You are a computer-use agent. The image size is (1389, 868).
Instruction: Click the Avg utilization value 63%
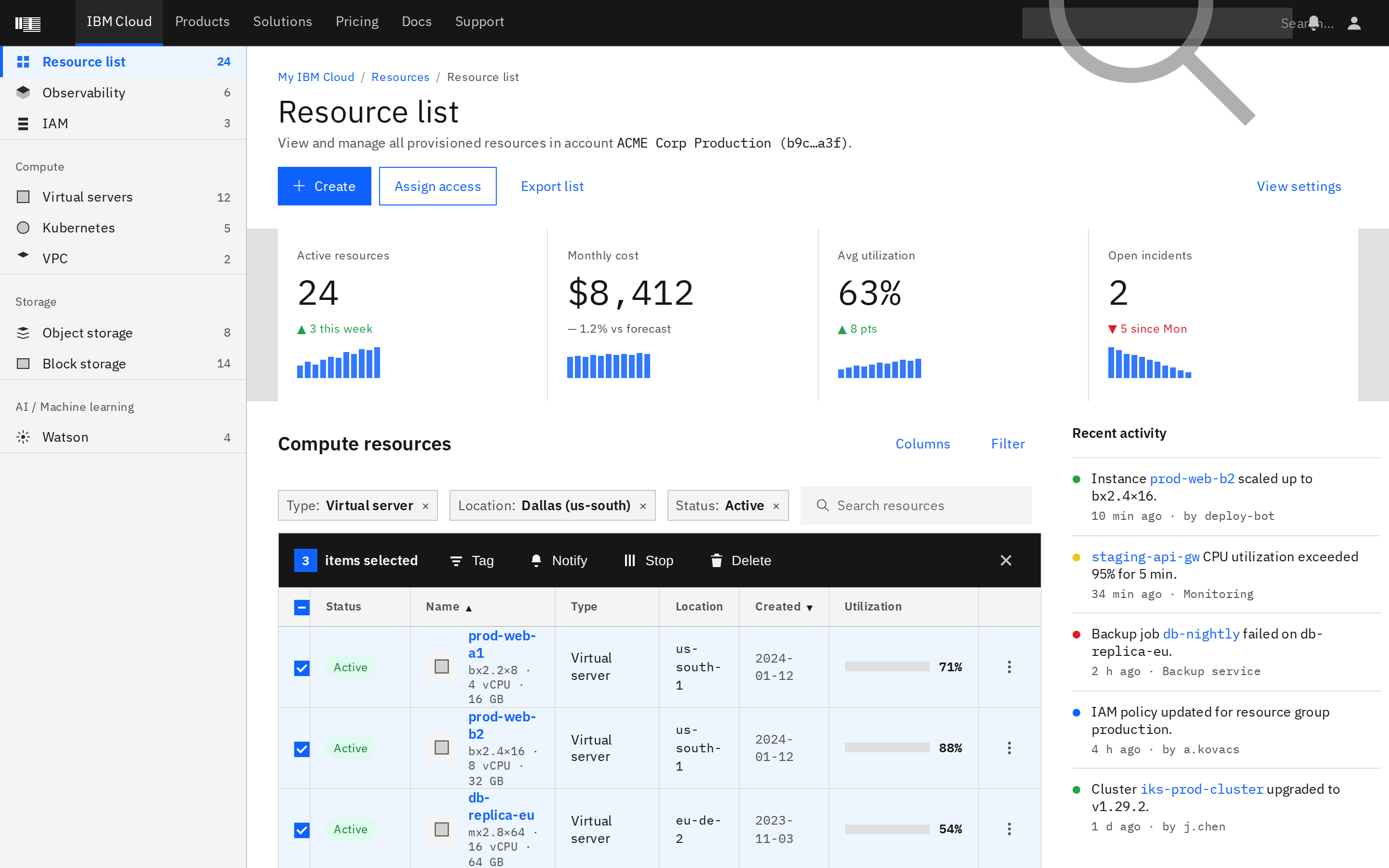click(870, 293)
